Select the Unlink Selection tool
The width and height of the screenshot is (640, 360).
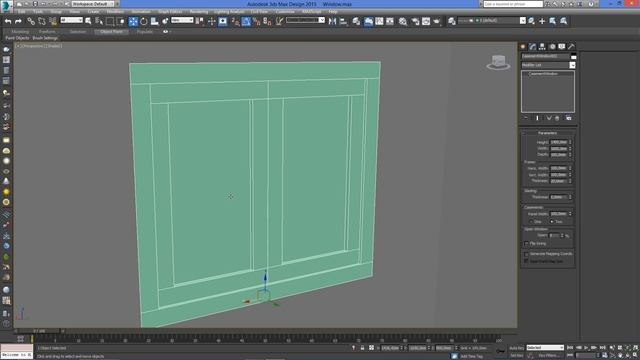(42, 21)
